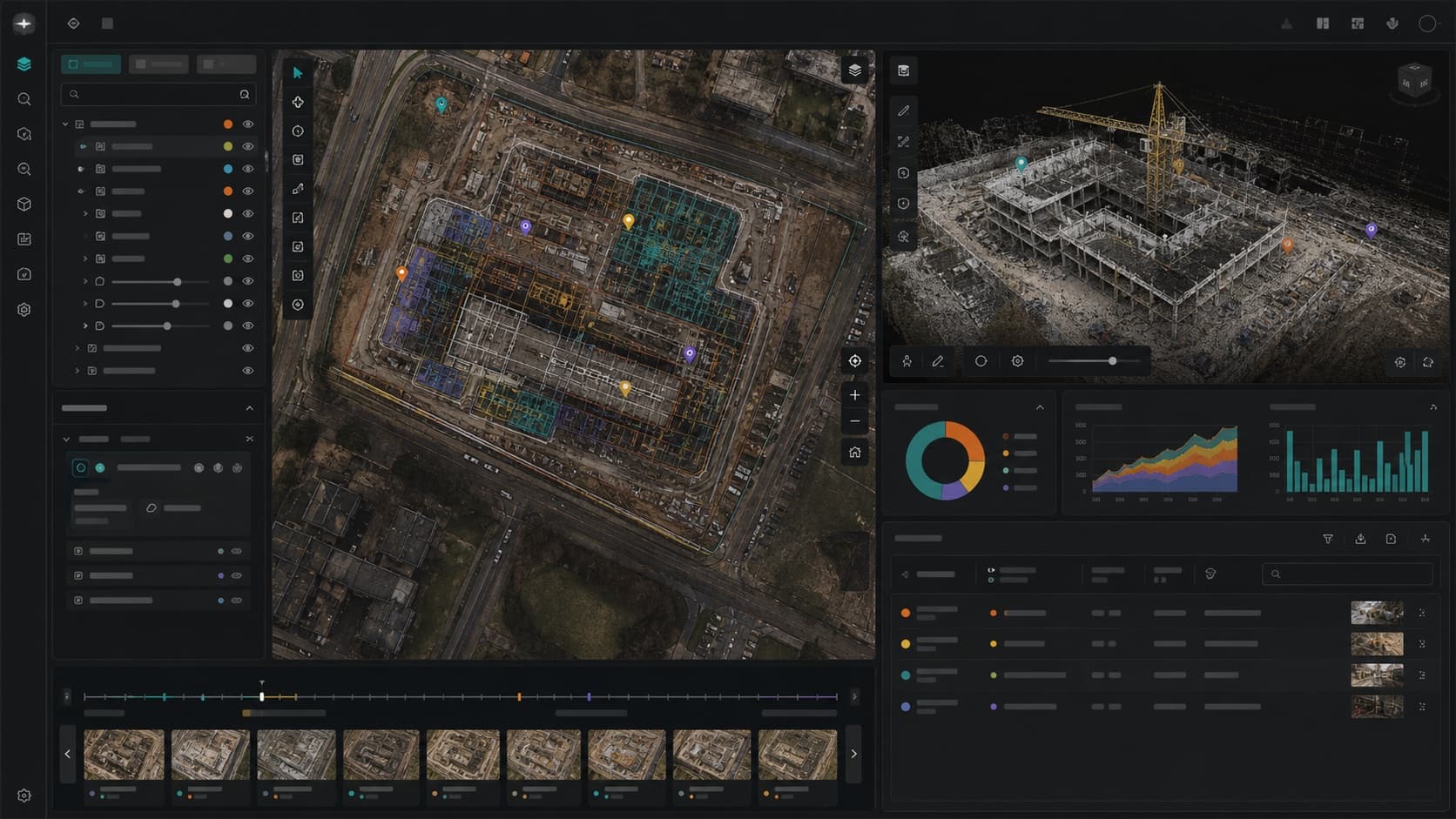
Task: Click the expand icon on the orange-dot table row
Action: pos(1422,613)
